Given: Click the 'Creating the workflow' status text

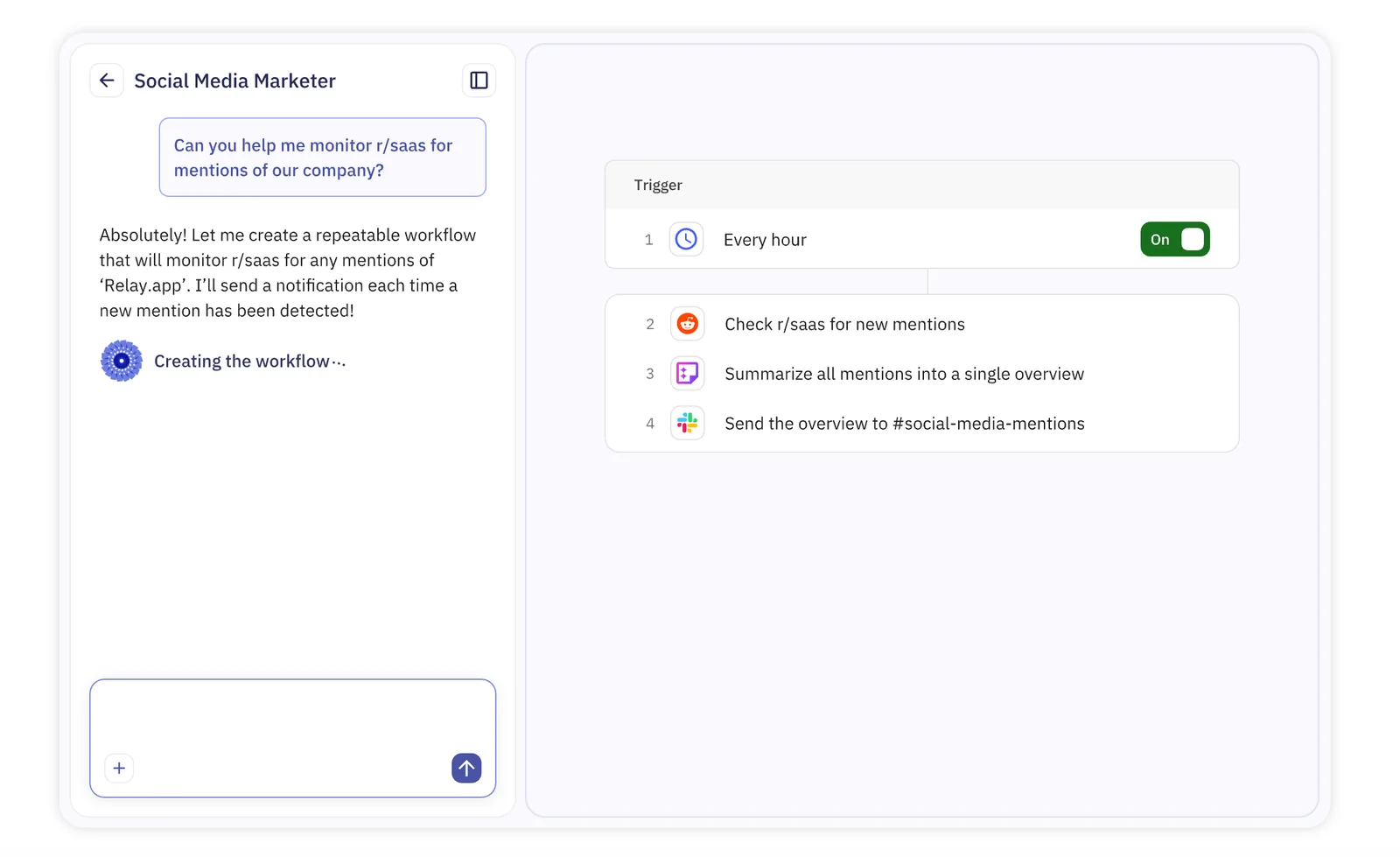Looking at the screenshot, I should pos(249,362).
